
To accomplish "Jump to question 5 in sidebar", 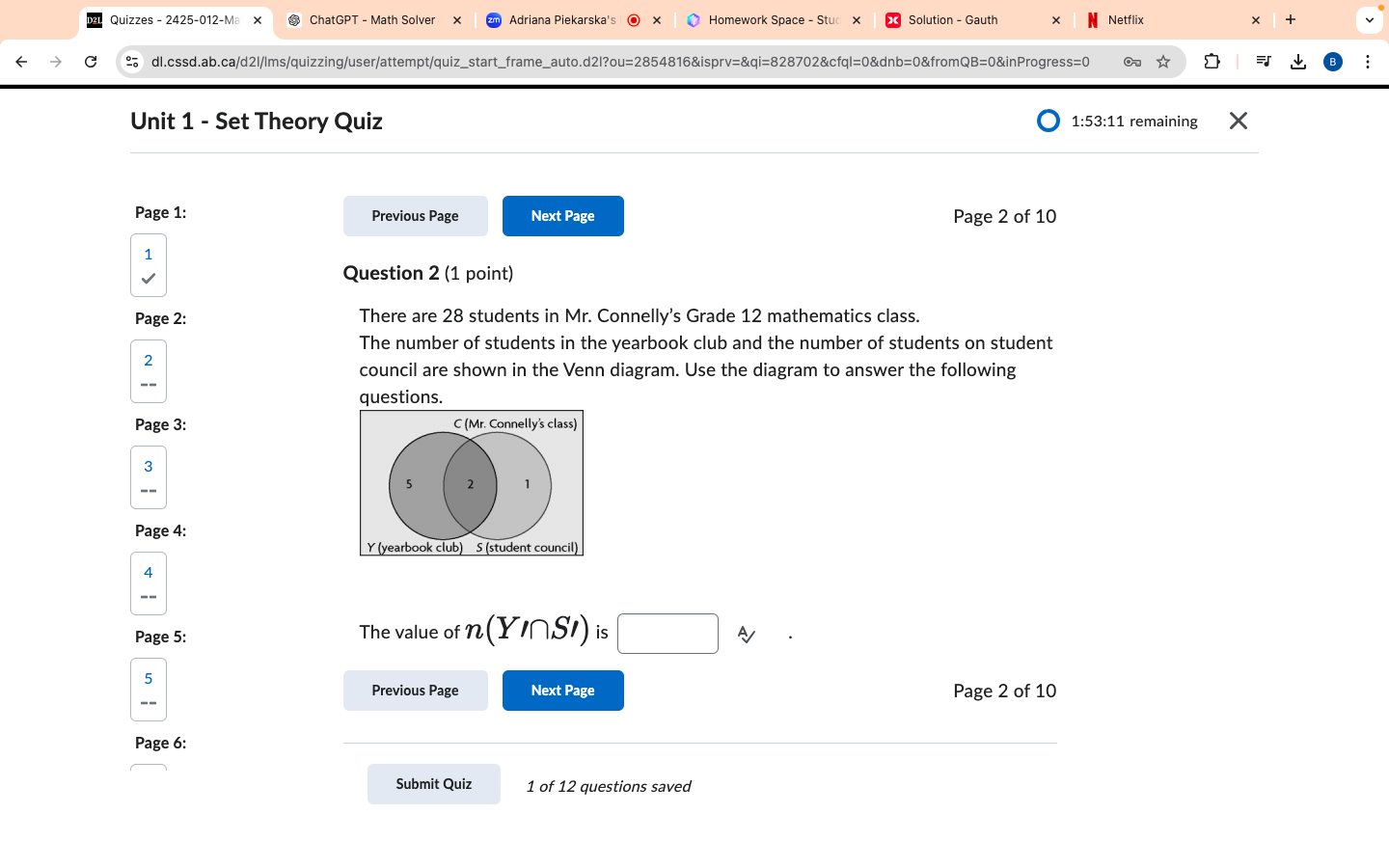I will pyautogui.click(x=149, y=690).
